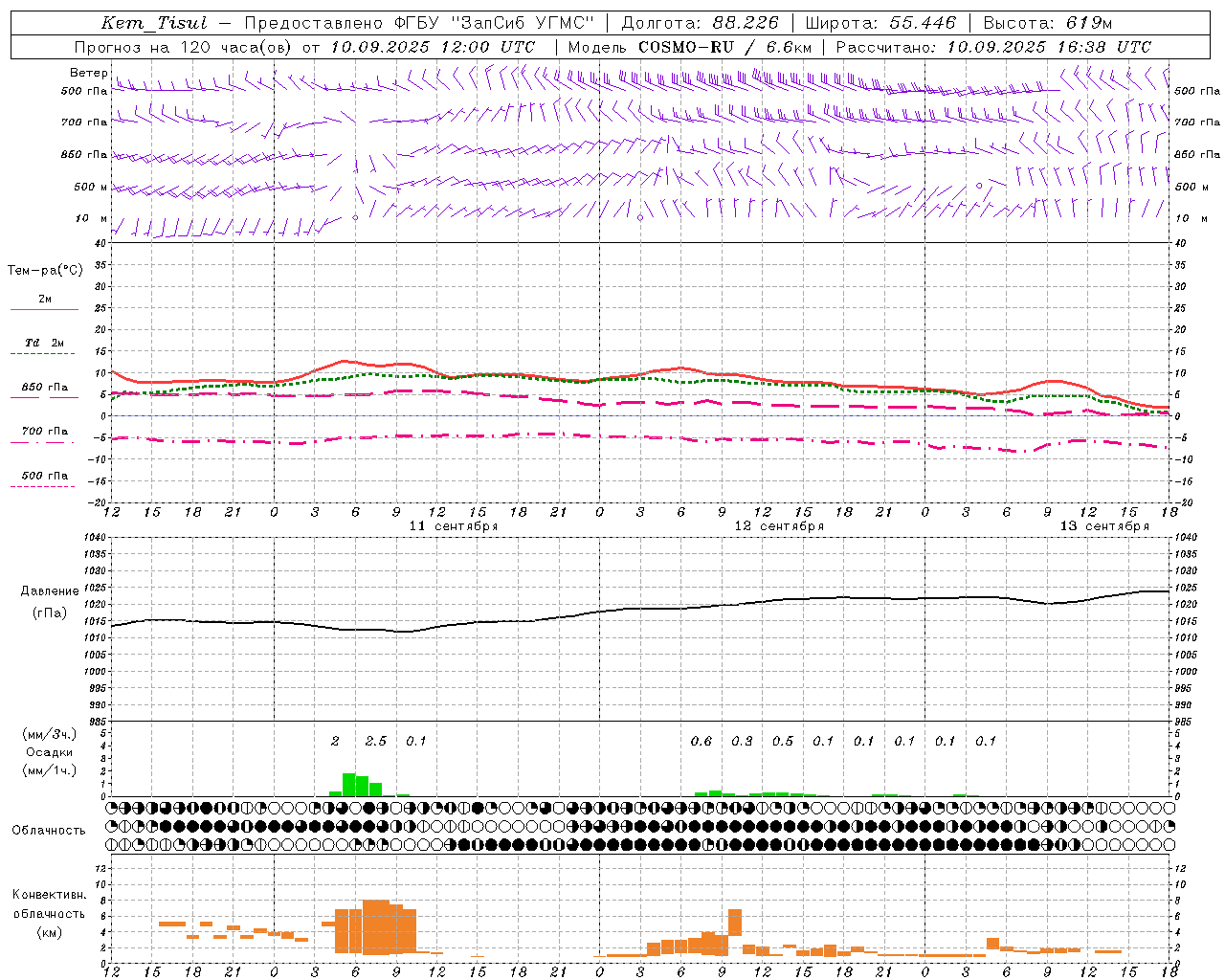
Task: Select the model name COSMO-RU / 6.6км
Action: [724, 47]
